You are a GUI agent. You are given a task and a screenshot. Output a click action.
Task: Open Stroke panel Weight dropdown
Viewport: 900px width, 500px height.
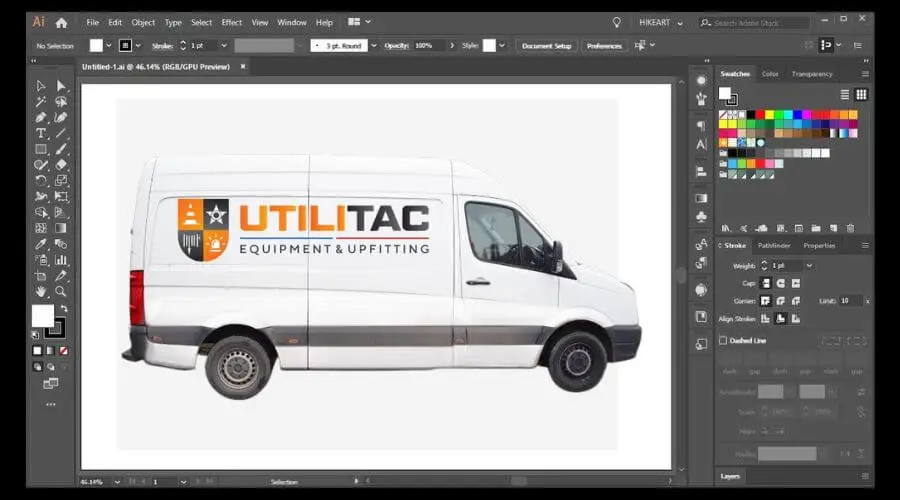pyautogui.click(x=809, y=266)
